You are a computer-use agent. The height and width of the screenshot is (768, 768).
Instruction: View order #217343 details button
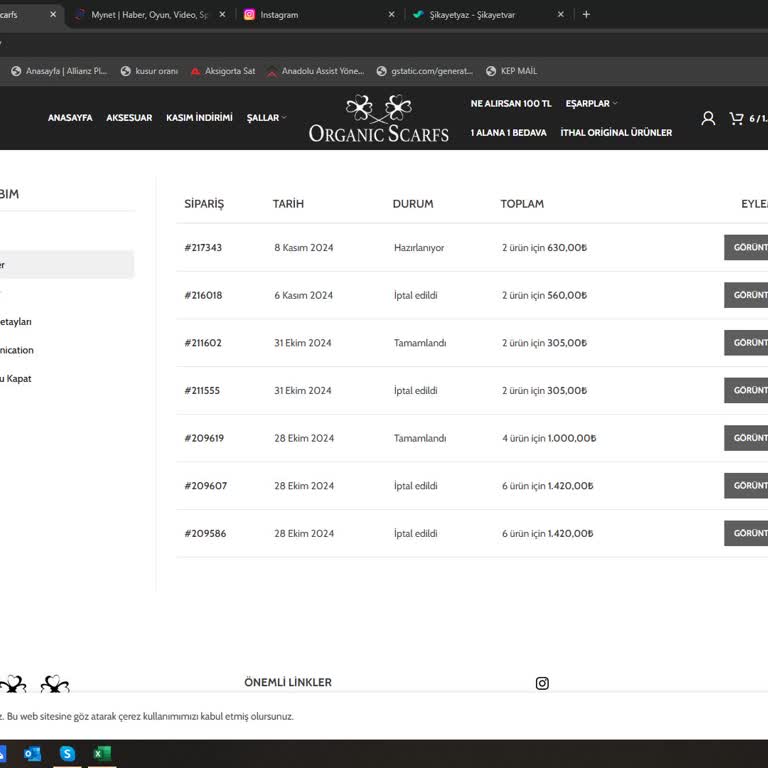[746, 247]
